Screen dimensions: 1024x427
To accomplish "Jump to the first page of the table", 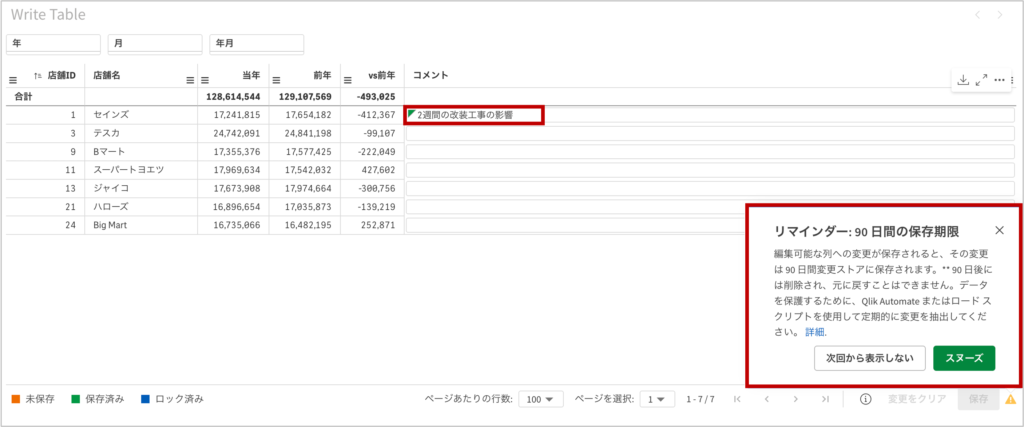I will [738, 399].
